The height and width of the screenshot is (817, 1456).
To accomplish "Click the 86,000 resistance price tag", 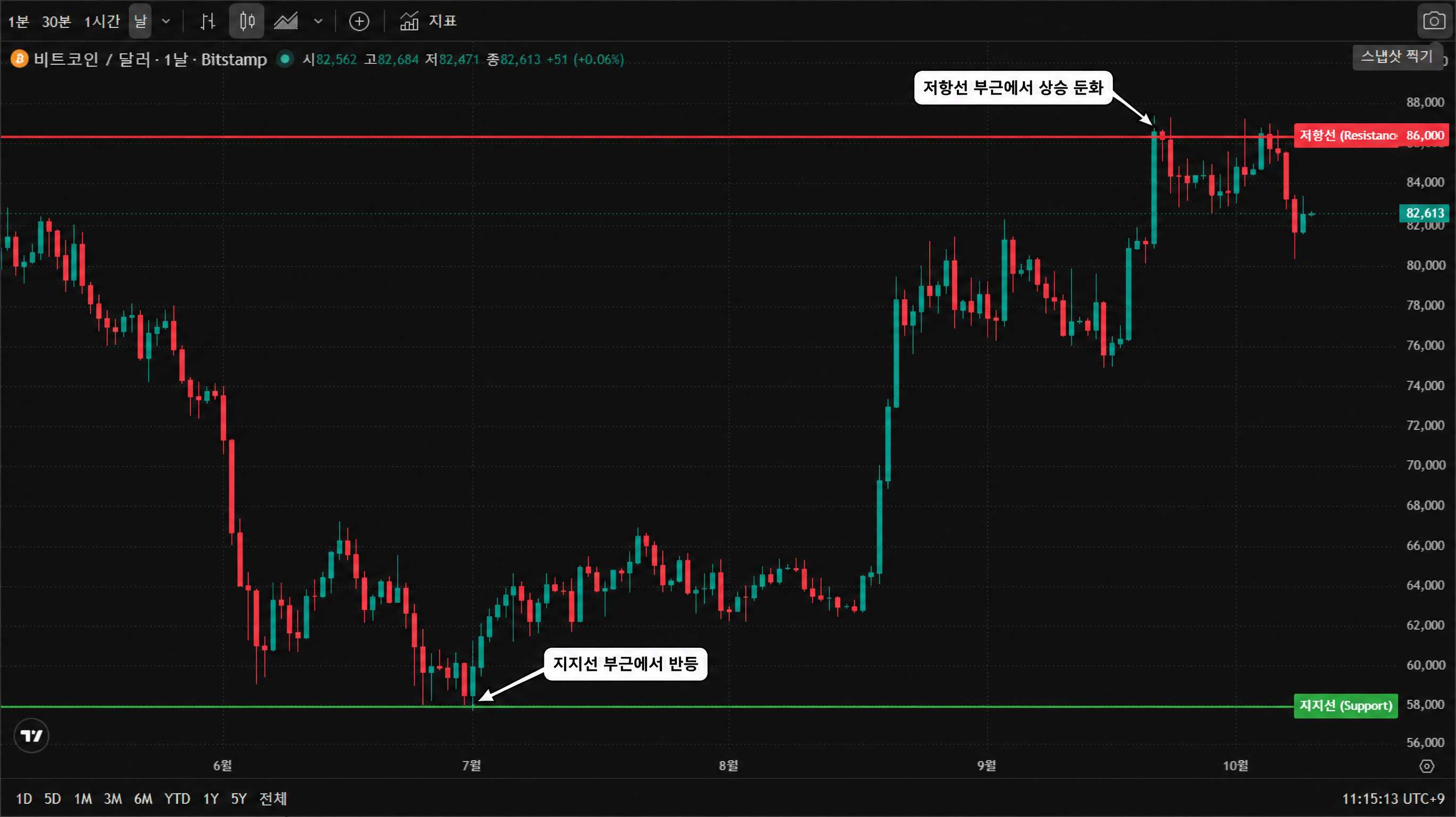I will tap(1425, 136).
